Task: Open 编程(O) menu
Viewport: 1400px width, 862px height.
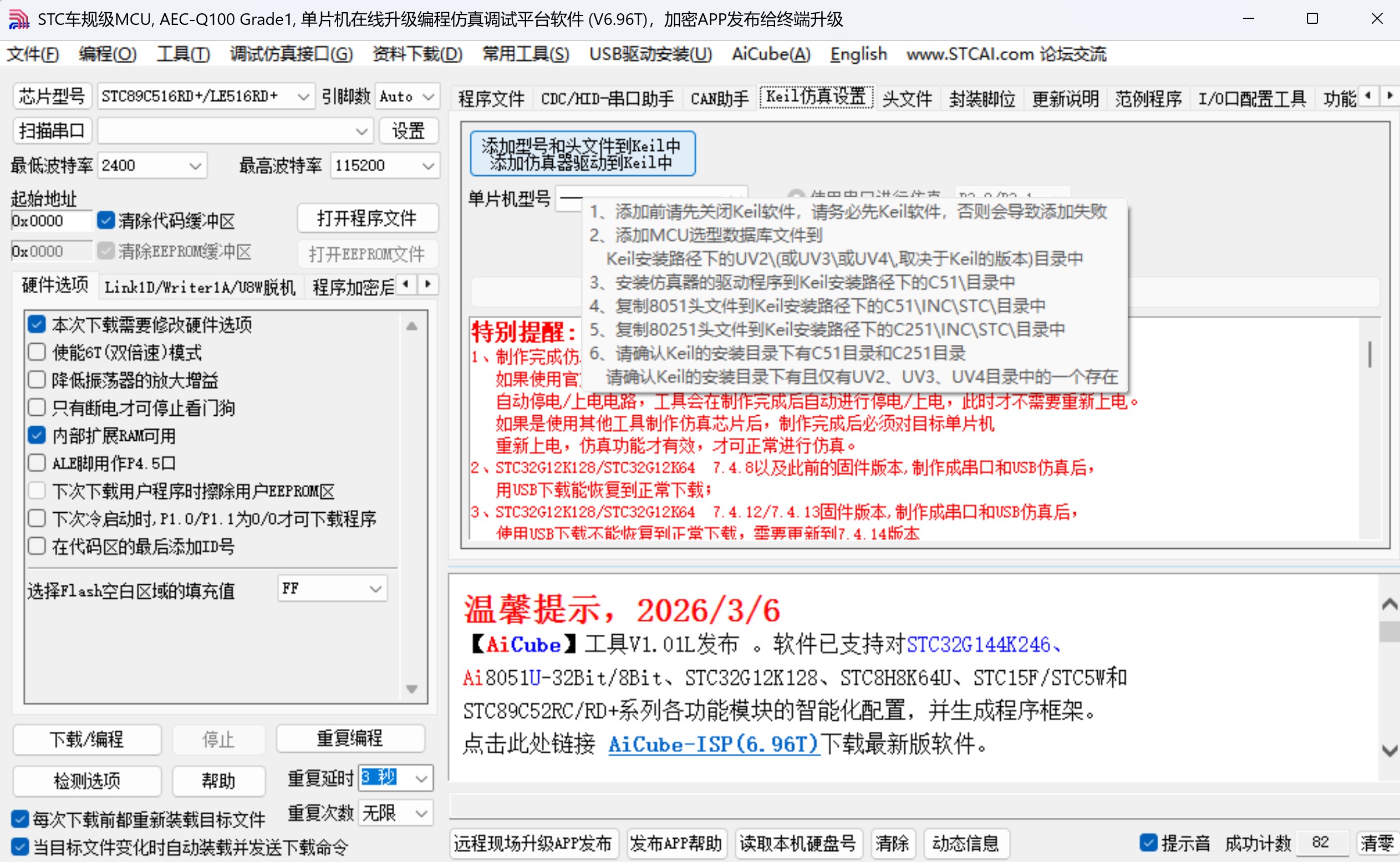Action: click(107, 54)
